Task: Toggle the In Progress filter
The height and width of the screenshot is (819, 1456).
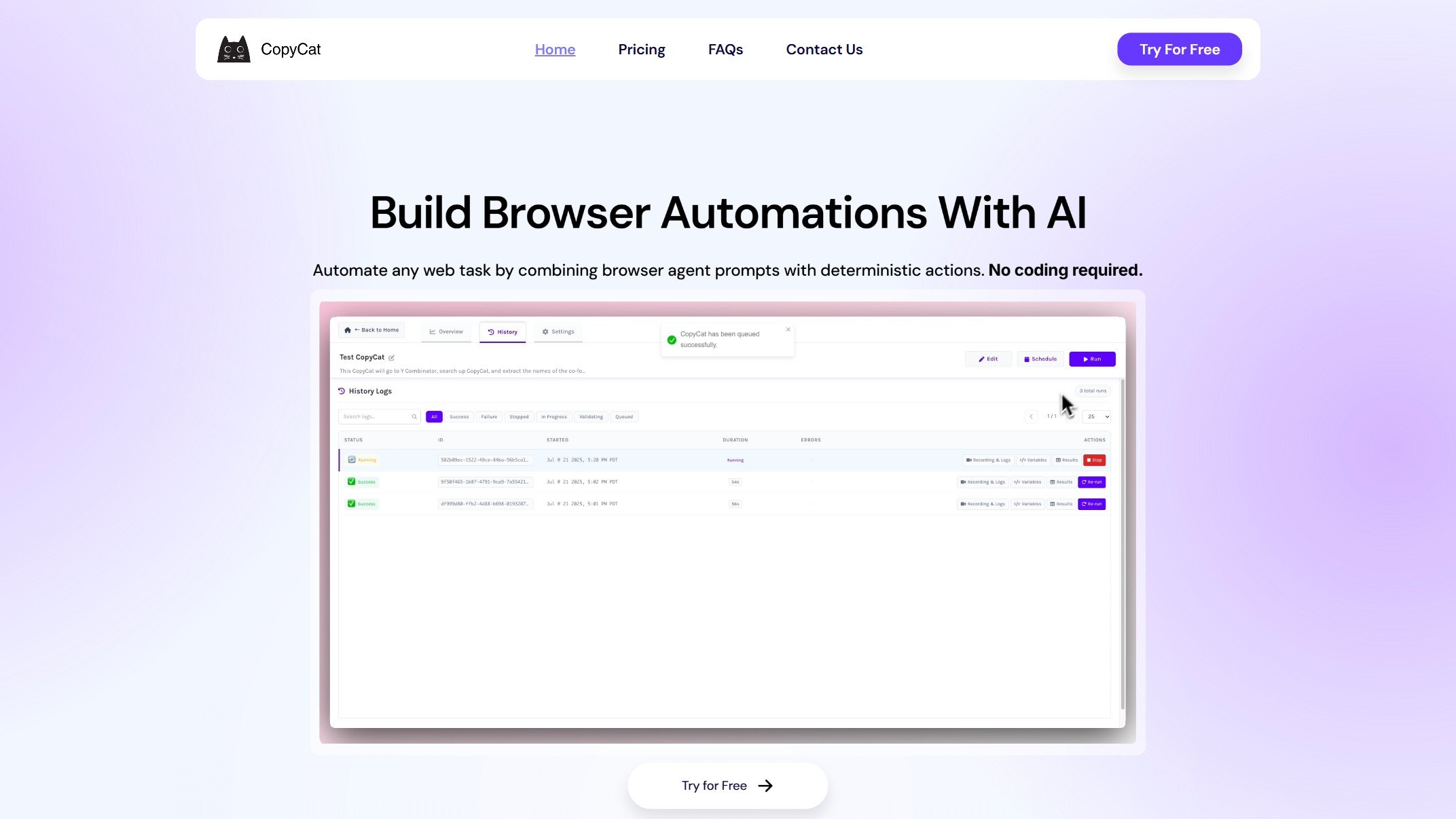Action: [x=553, y=416]
